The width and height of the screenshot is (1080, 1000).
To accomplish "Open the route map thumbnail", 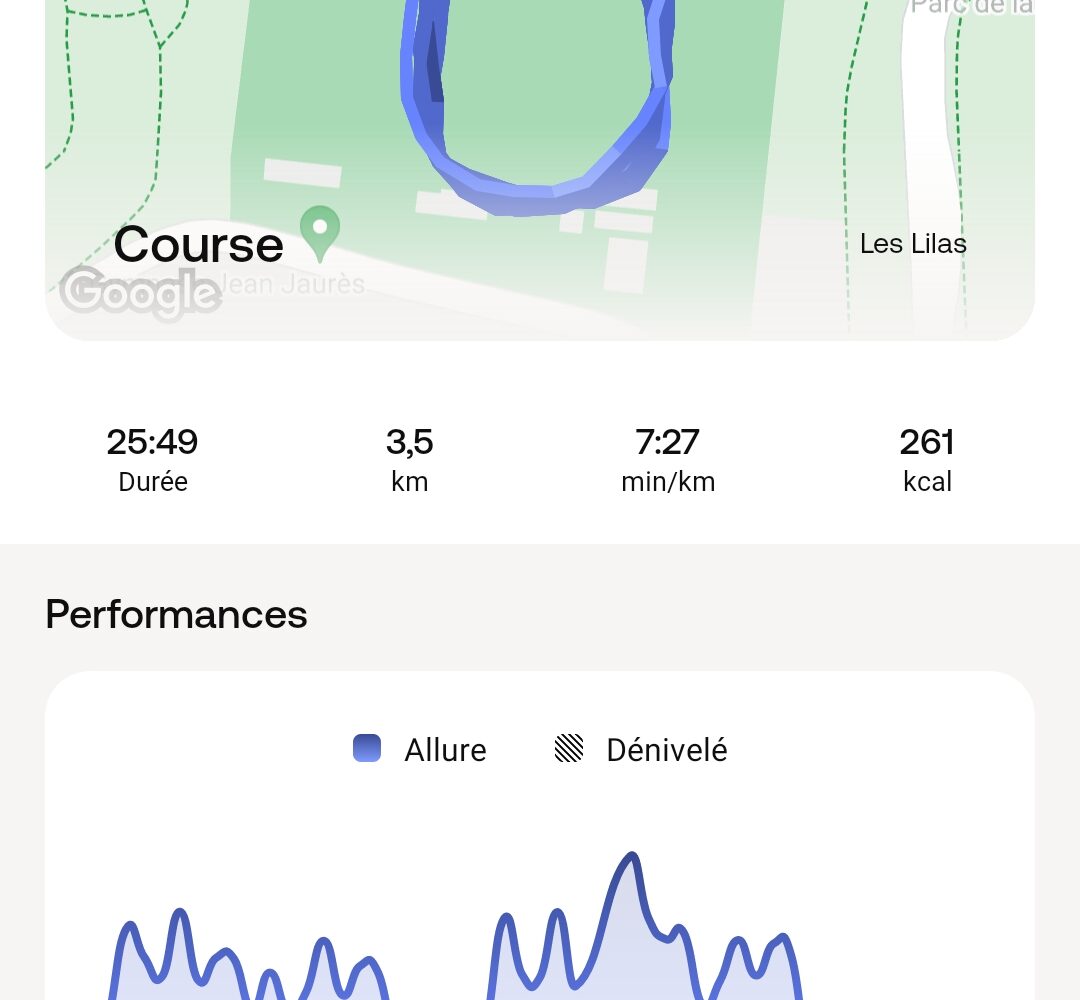I will pos(540,170).
